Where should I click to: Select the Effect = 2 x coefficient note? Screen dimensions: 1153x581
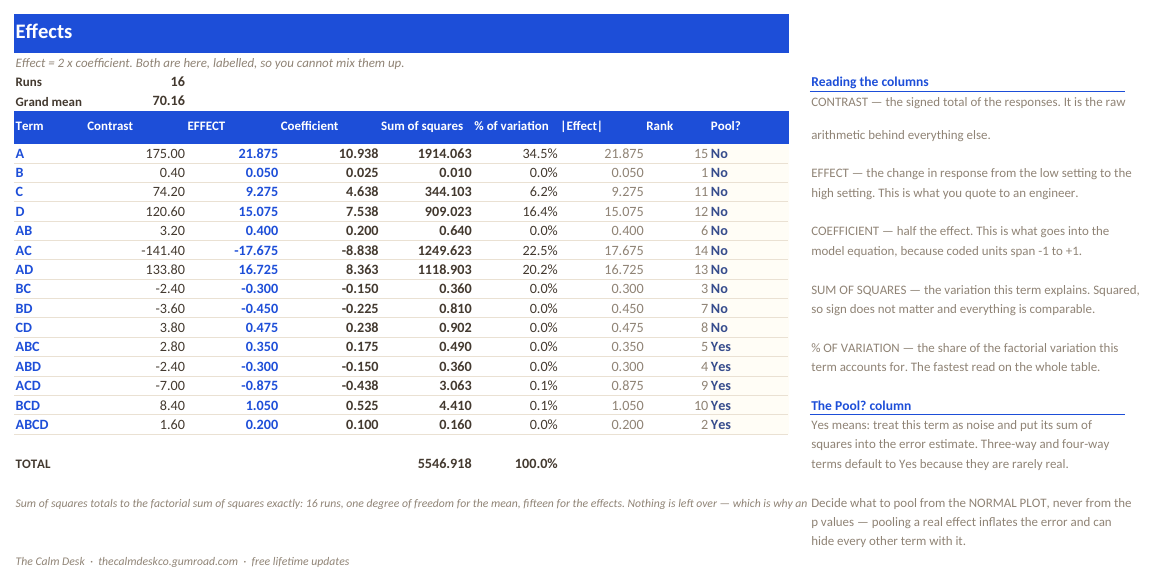click(210, 63)
